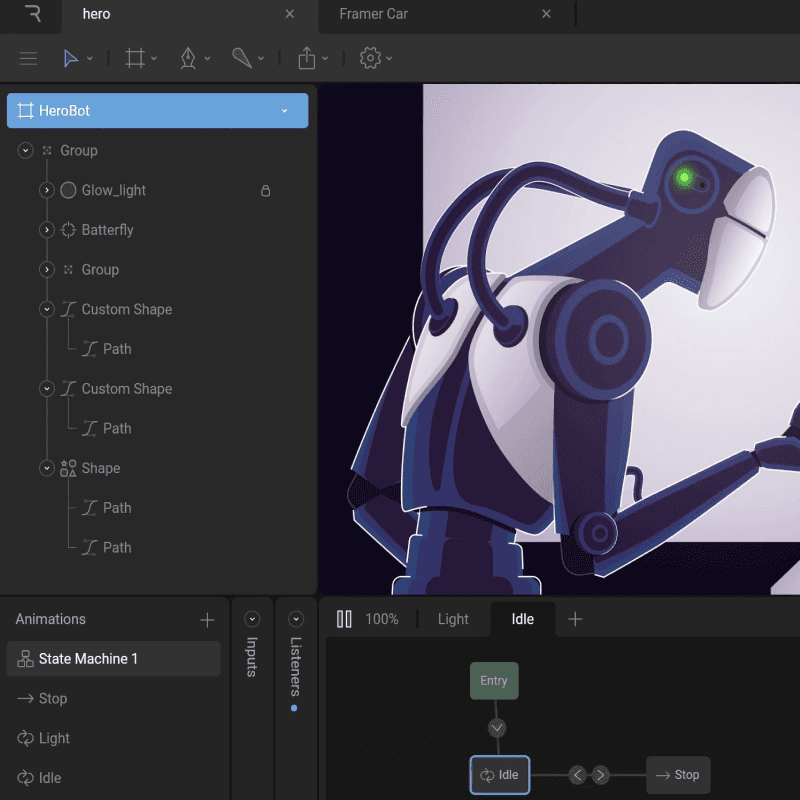800x800 pixels.
Task: Open the HeroBot artboard dropdown
Action: click(x=284, y=111)
